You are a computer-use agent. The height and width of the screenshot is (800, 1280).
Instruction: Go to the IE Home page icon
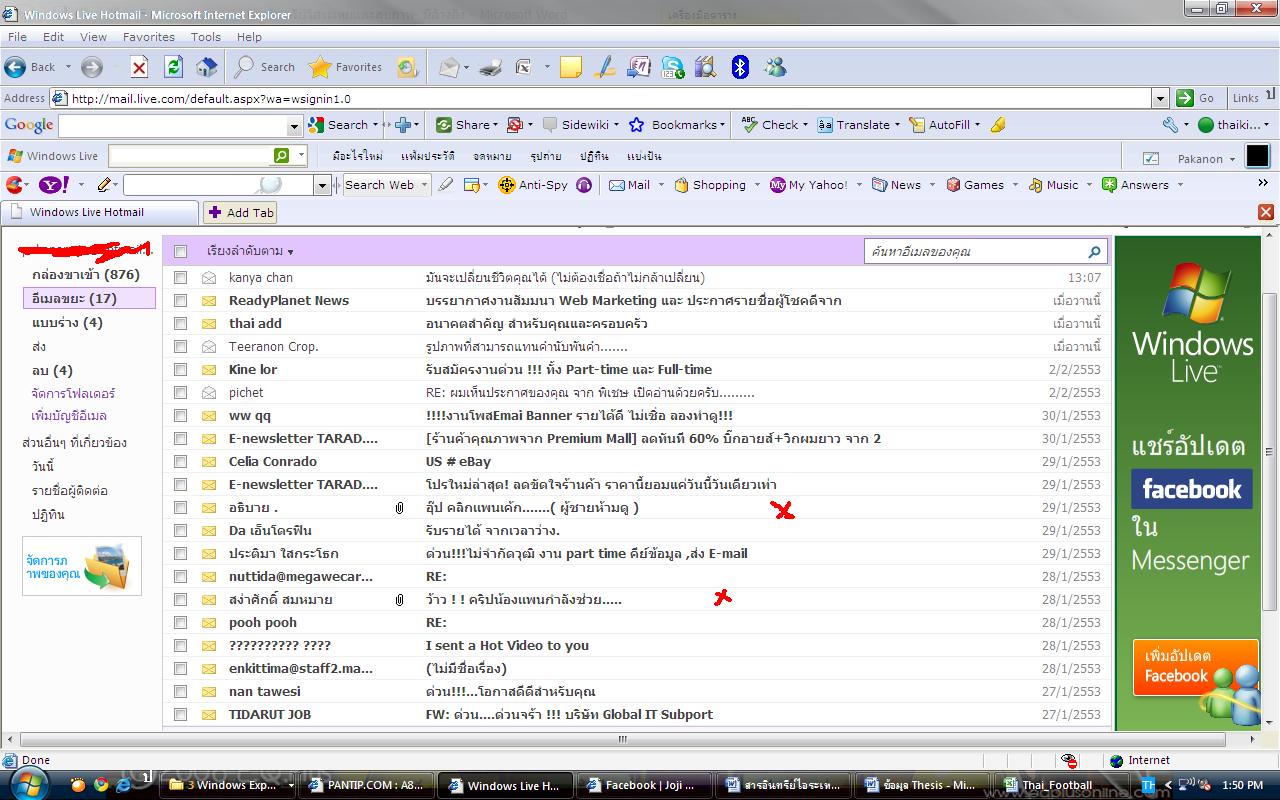click(206, 67)
